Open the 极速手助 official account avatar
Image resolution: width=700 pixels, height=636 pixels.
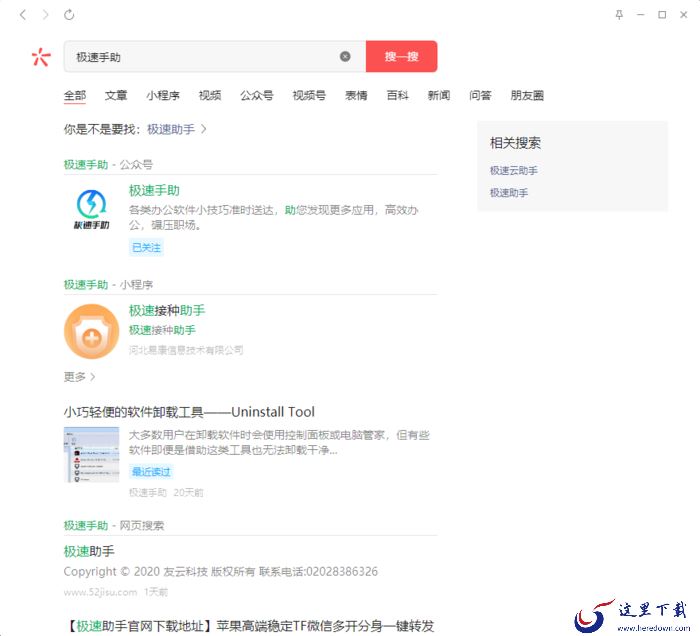(92, 209)
